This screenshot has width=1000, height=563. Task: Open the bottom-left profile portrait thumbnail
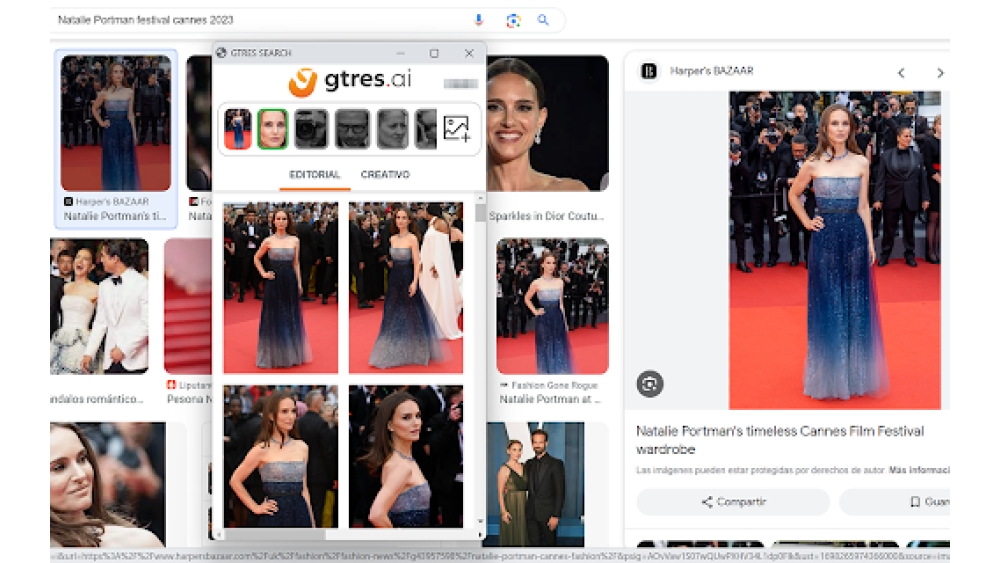pos(108,484)
